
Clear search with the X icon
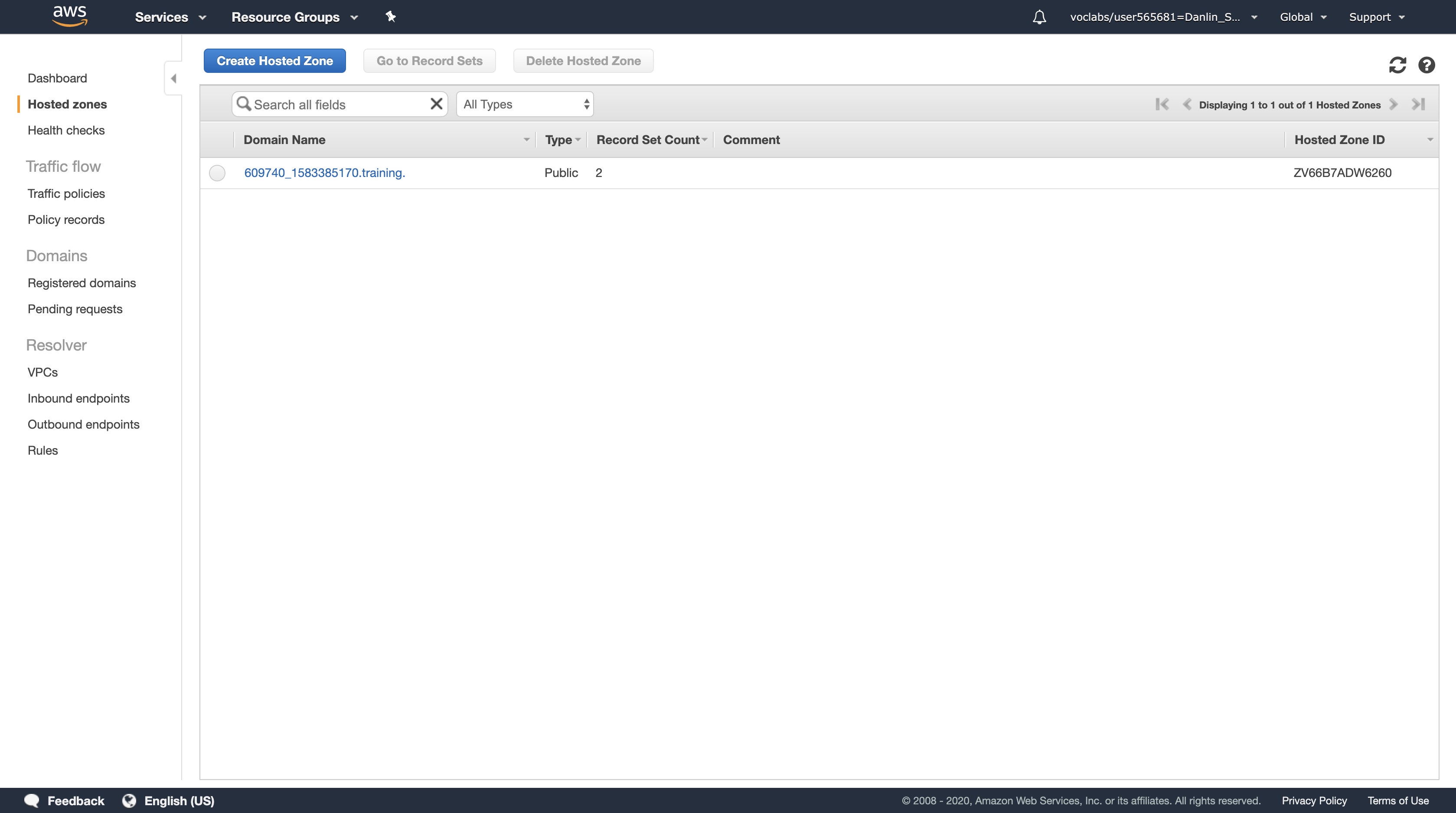tap(436, 104)
